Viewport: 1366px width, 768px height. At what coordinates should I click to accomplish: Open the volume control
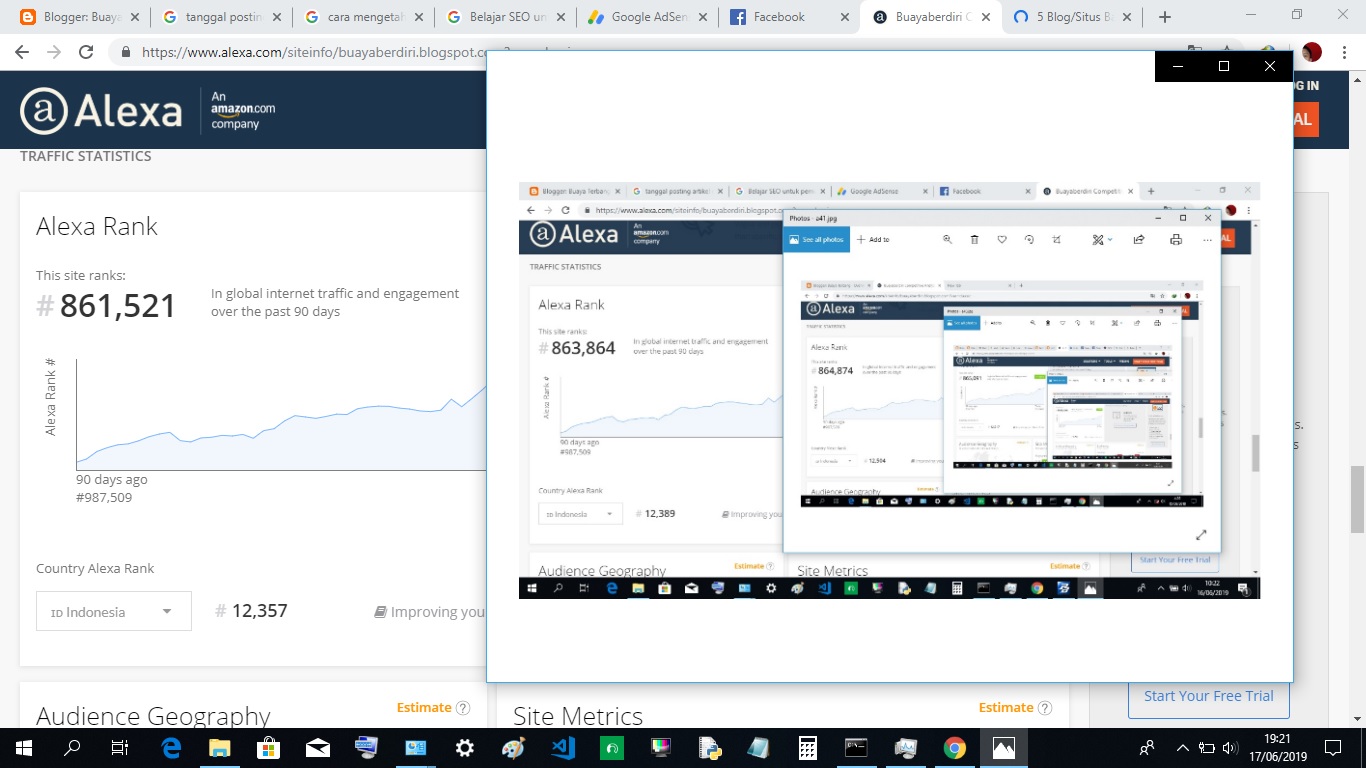(1229, 747)
